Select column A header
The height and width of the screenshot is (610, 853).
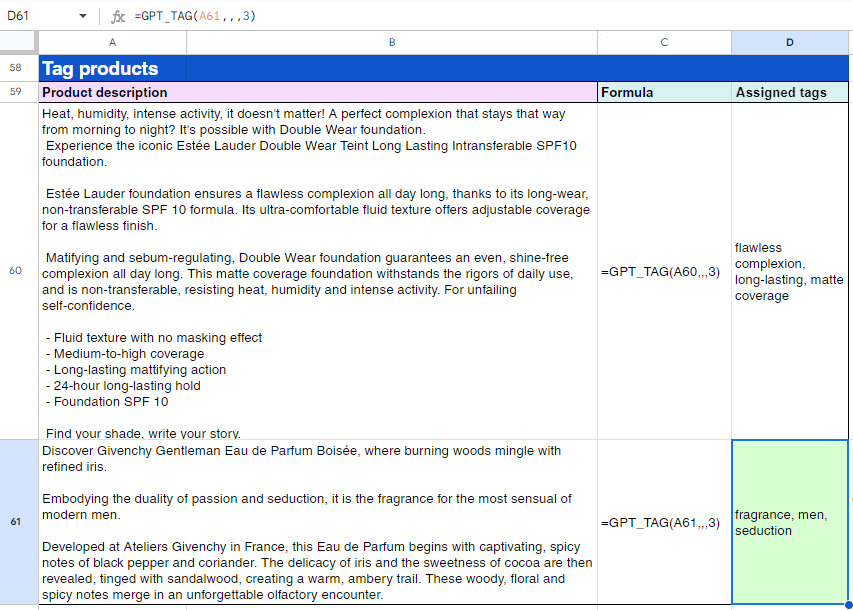(112, 42)
